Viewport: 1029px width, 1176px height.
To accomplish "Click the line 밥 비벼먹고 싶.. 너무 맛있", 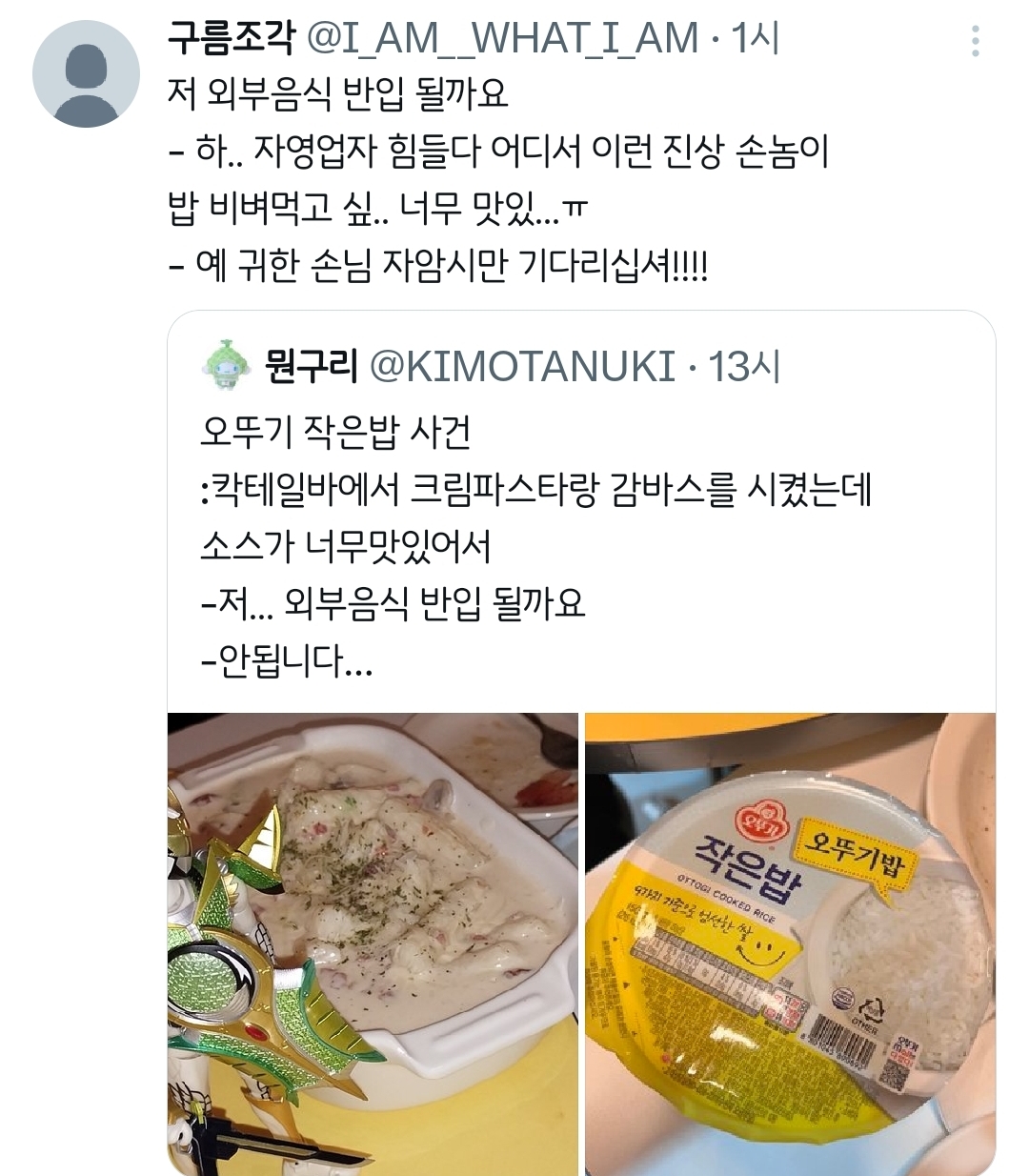I will coord(378,208).
